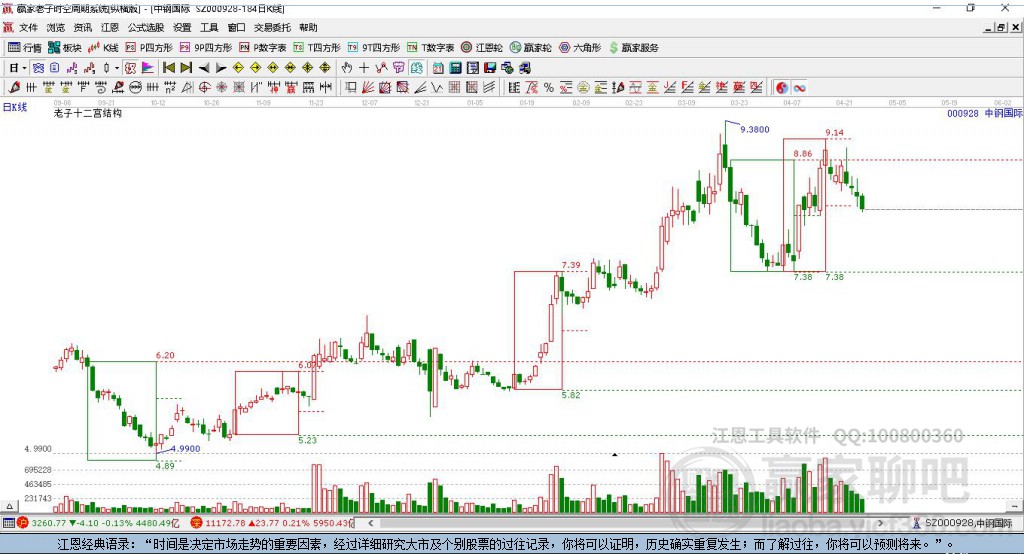Select the first yellow diamond arrow icon
1024x554 pixels.
click(238, 68)
